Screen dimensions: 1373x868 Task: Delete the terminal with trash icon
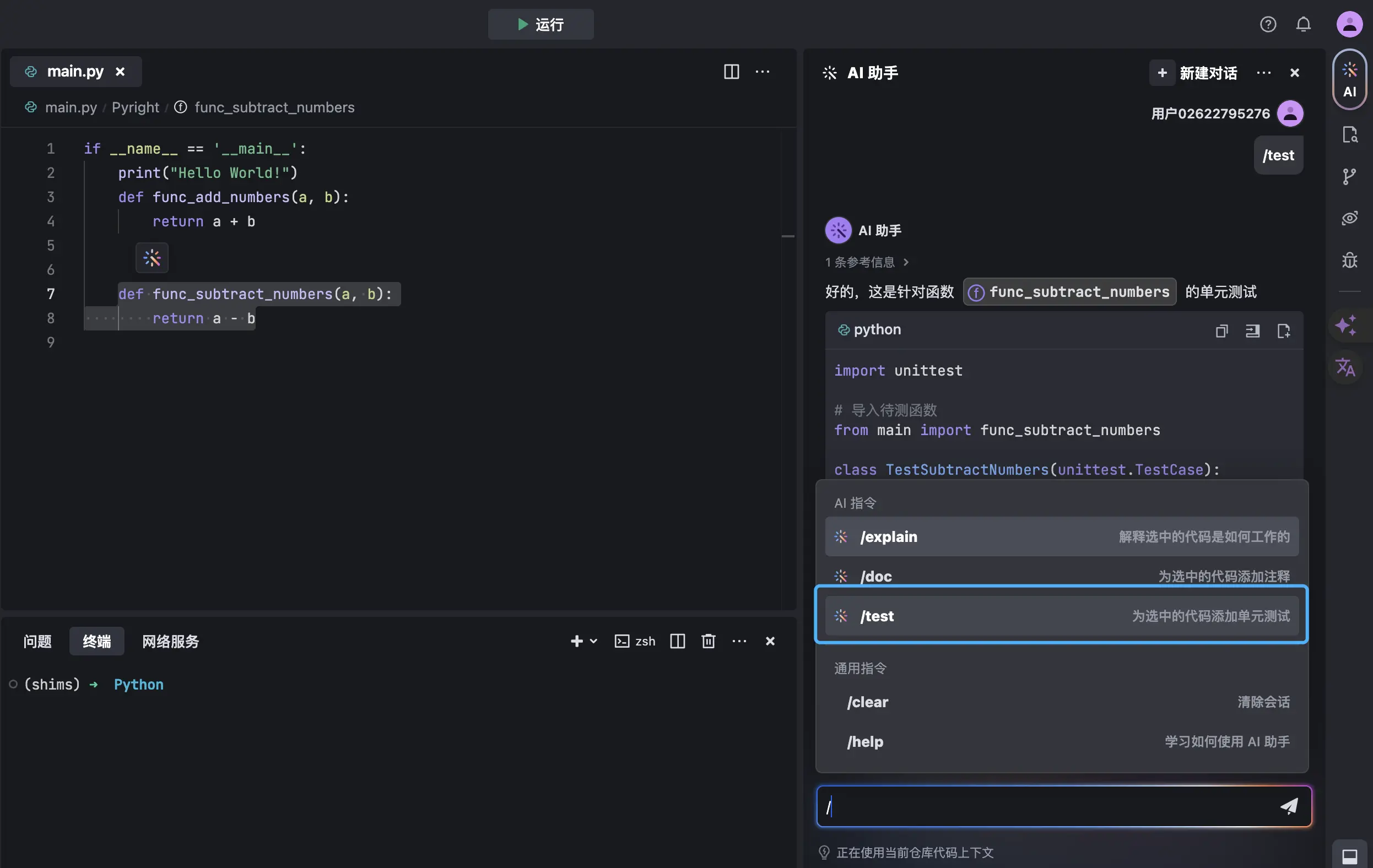point(708,641)
